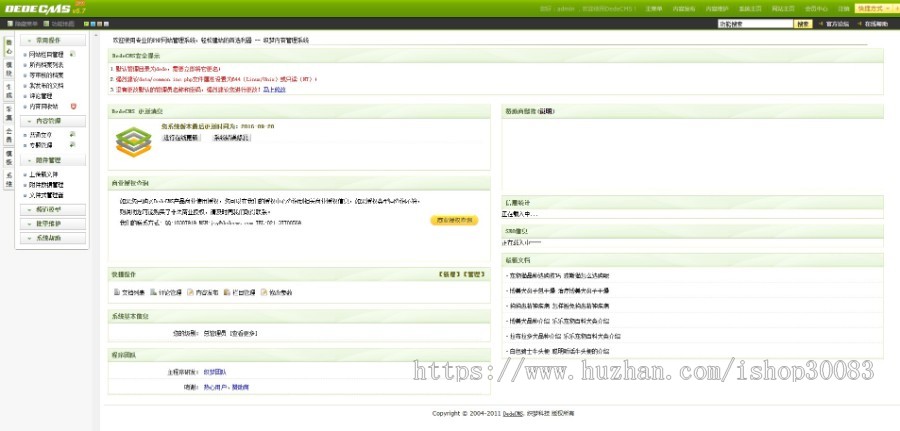Click the 进行在线更新 button
This screenshot has width=900, height=431.
pos(183,138)
